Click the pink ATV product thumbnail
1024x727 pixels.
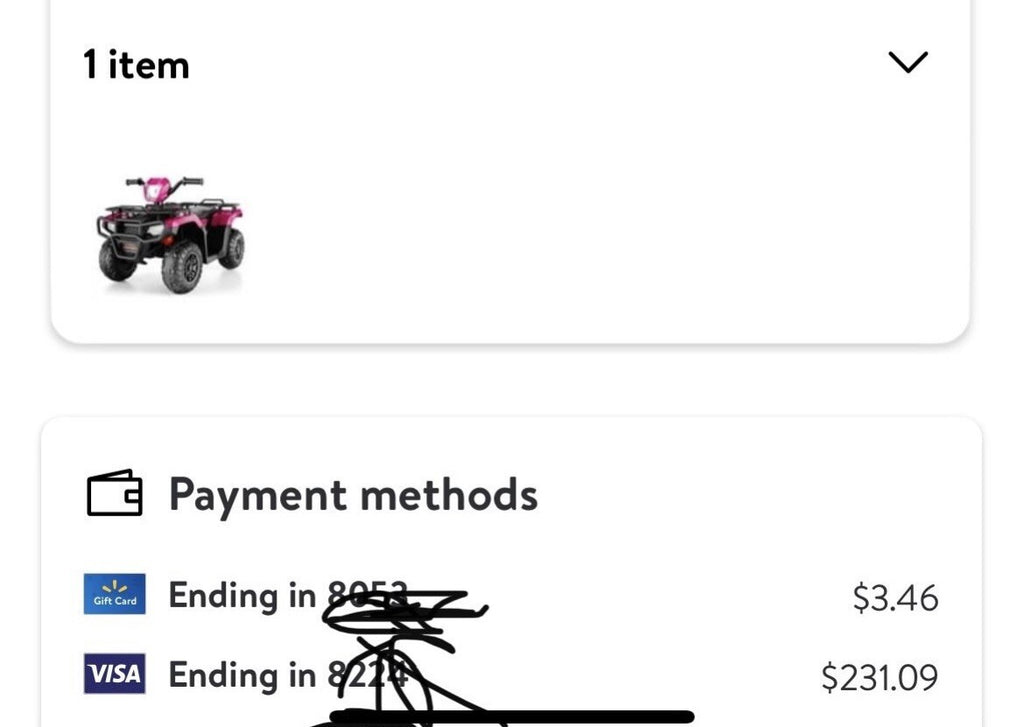coord(170,235)
